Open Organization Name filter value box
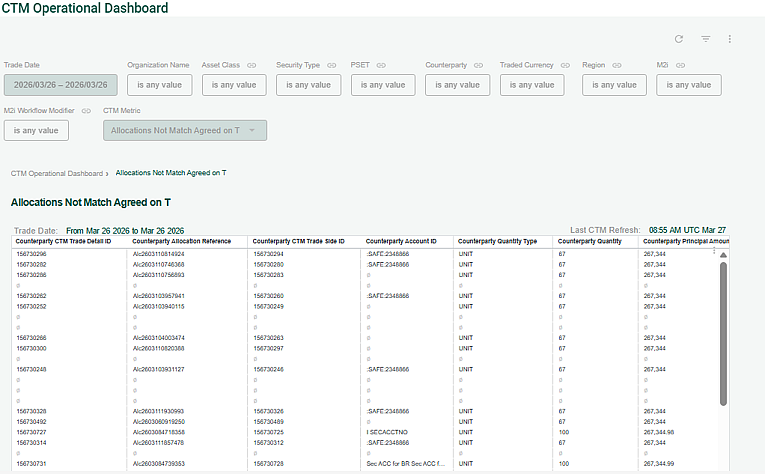 coord(158,85)
